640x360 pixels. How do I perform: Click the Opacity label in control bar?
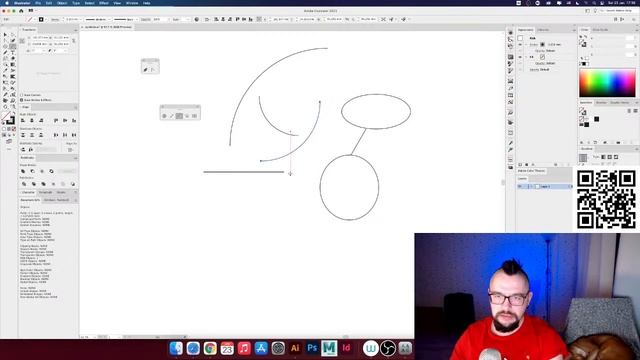(146, 19)
